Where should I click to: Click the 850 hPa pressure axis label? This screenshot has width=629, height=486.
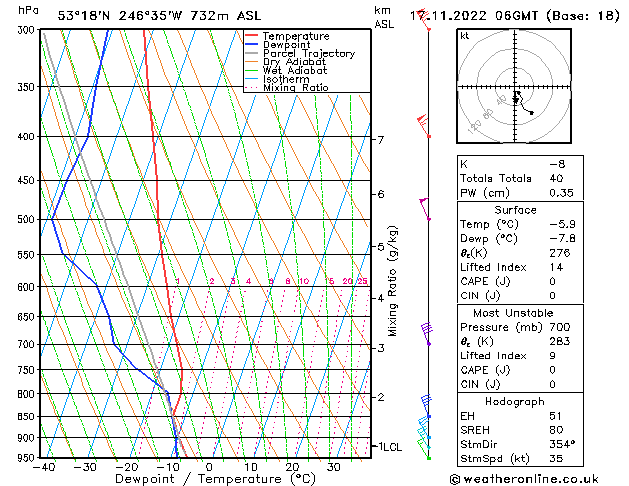pos(26,417)
